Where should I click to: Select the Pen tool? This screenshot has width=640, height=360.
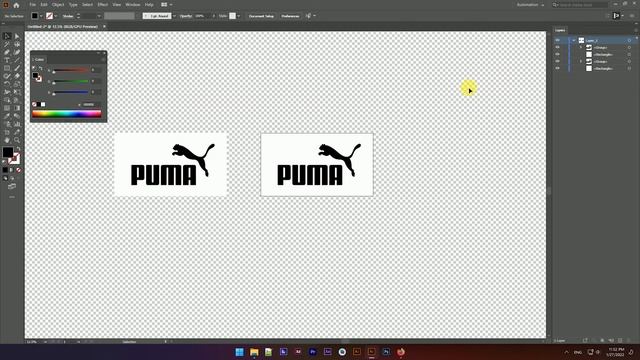coord(7,52)
